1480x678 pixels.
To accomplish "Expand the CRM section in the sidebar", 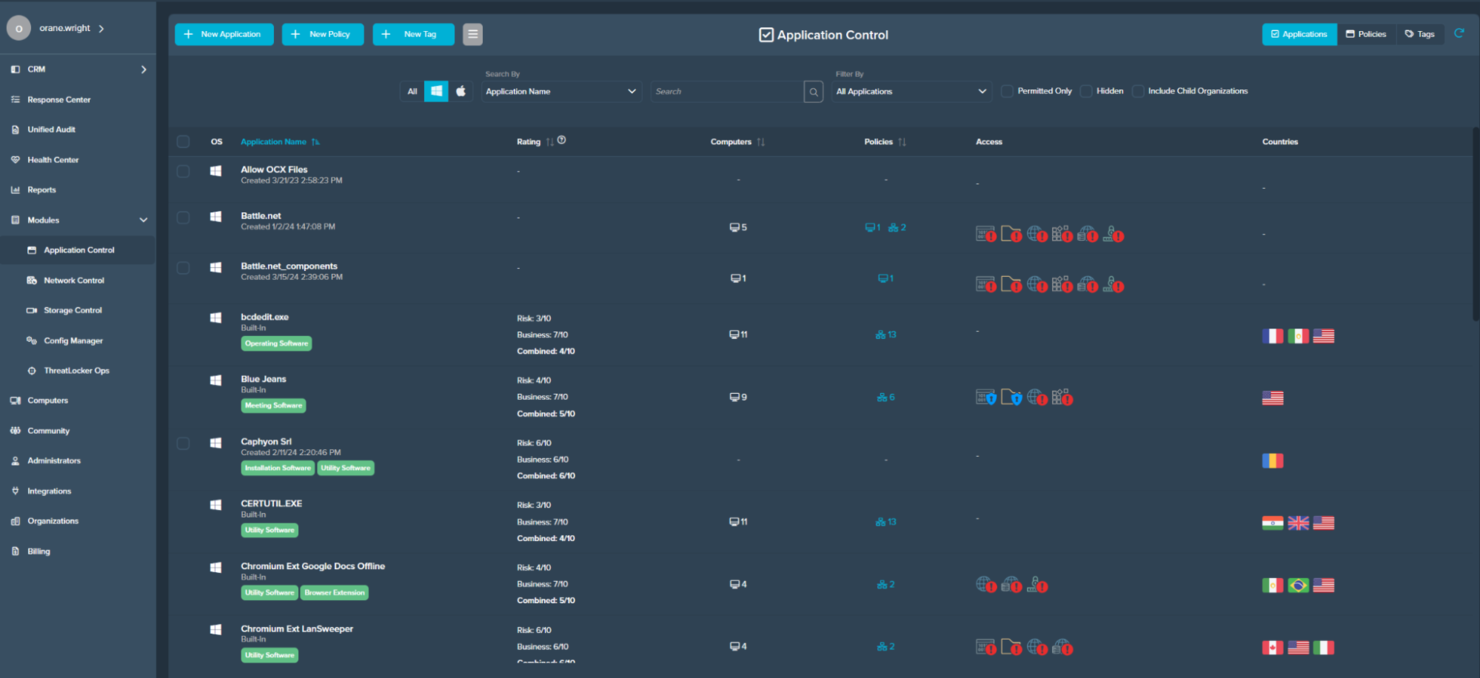I will tap(142, 69).
